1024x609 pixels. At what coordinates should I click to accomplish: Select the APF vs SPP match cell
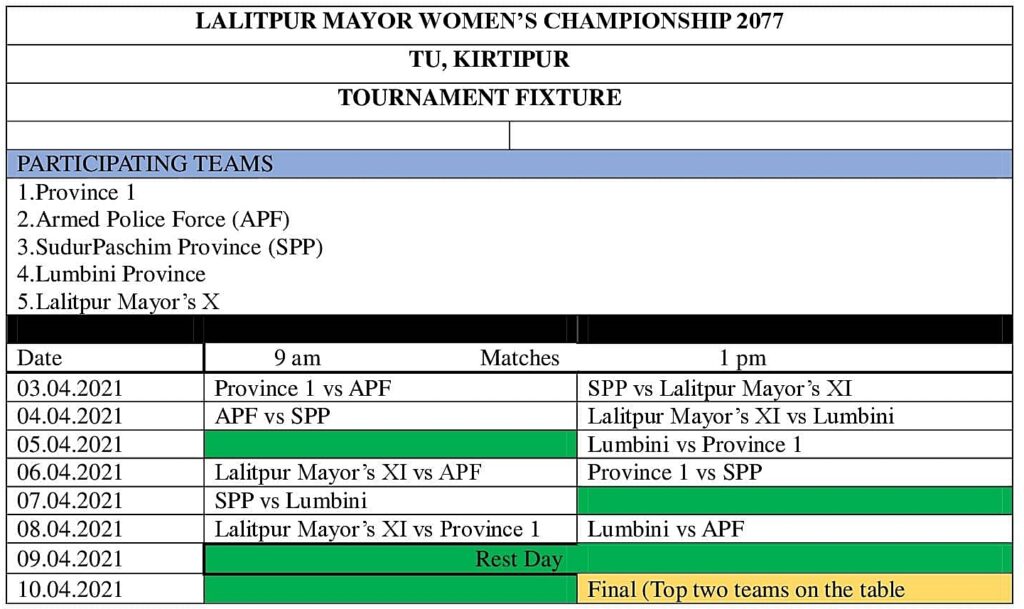[x=273, y=416]
